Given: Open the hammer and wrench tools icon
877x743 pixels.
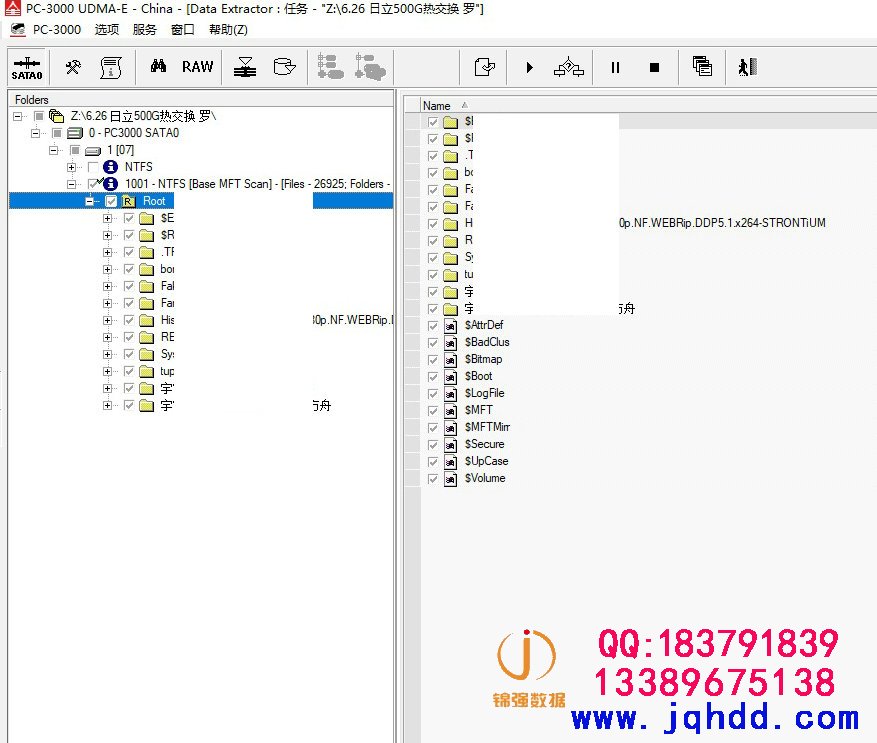Looking at the screenshot, I should pos(73,67).
